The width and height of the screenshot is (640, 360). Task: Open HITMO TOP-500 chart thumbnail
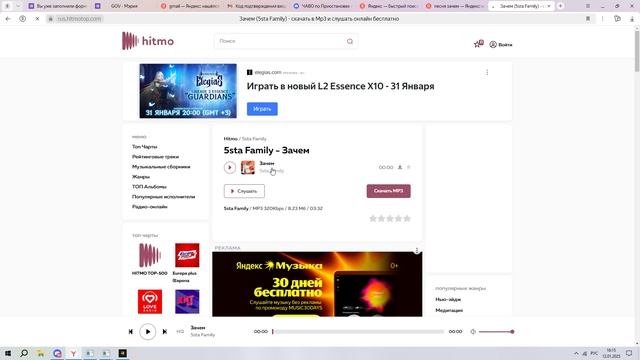[x=149, y=256]
